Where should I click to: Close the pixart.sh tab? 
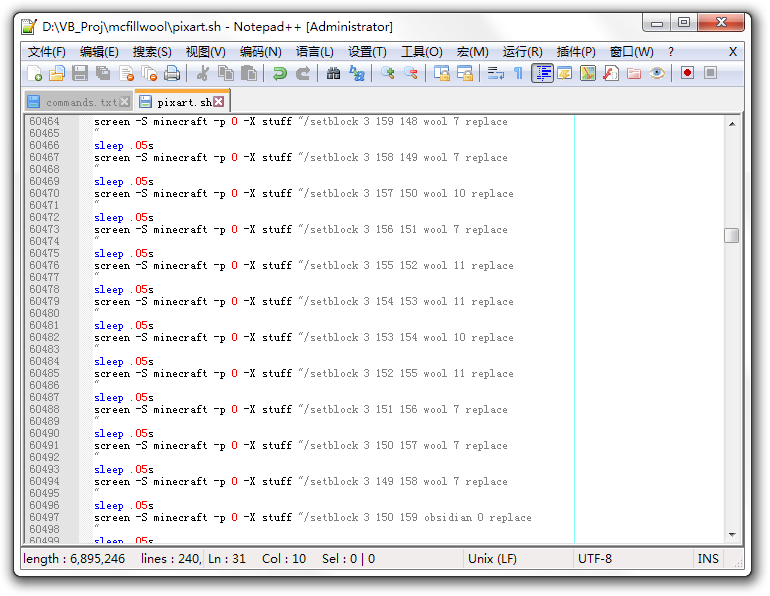[219, 102]
